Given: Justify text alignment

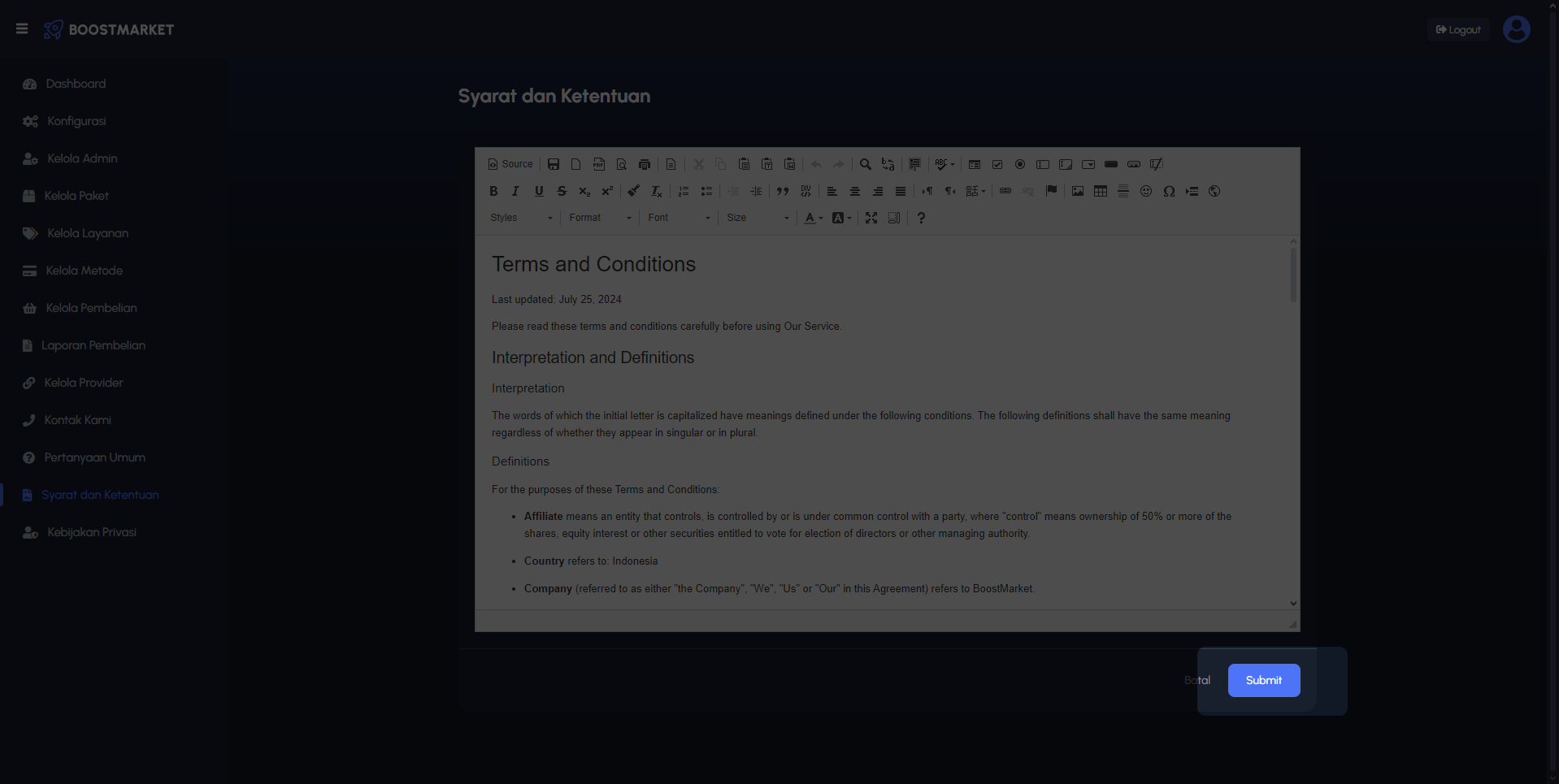Looking at the screenshot, I should [x=901, y=191].
